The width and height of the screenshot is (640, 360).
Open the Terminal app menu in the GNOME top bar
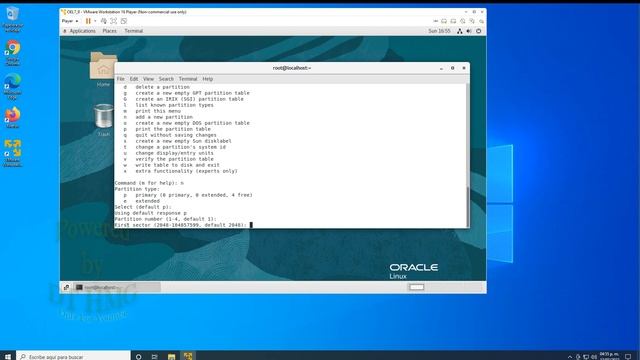[x=133, y=31]
